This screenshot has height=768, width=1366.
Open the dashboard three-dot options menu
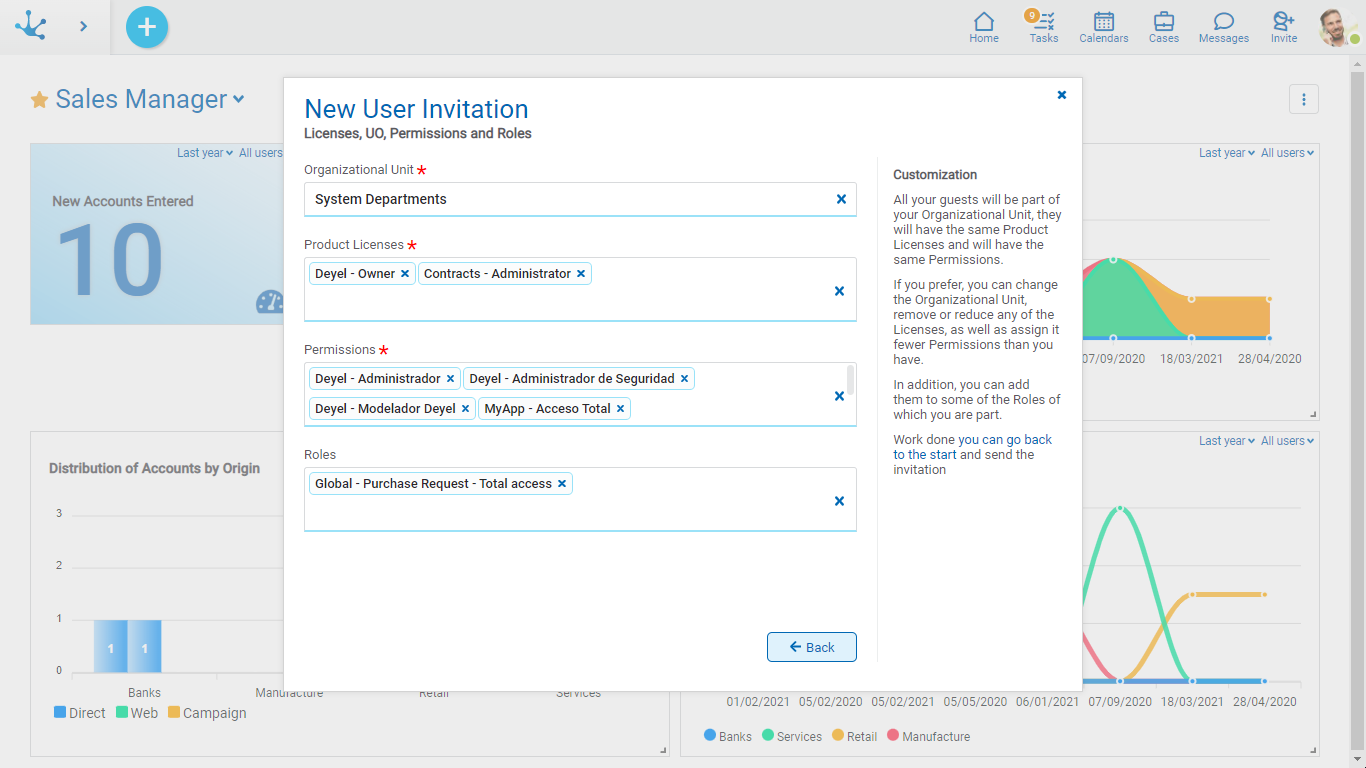coord(1303,99)
